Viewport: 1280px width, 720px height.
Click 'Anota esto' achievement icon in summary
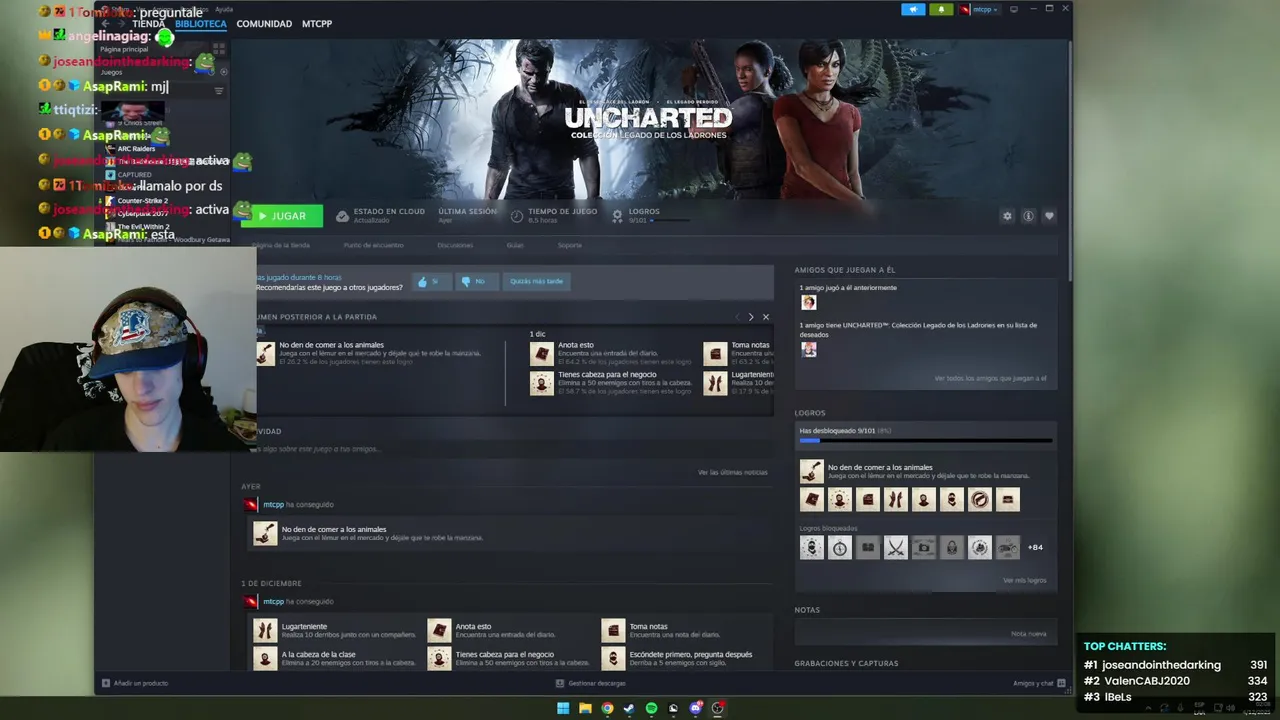pos(541,353)
